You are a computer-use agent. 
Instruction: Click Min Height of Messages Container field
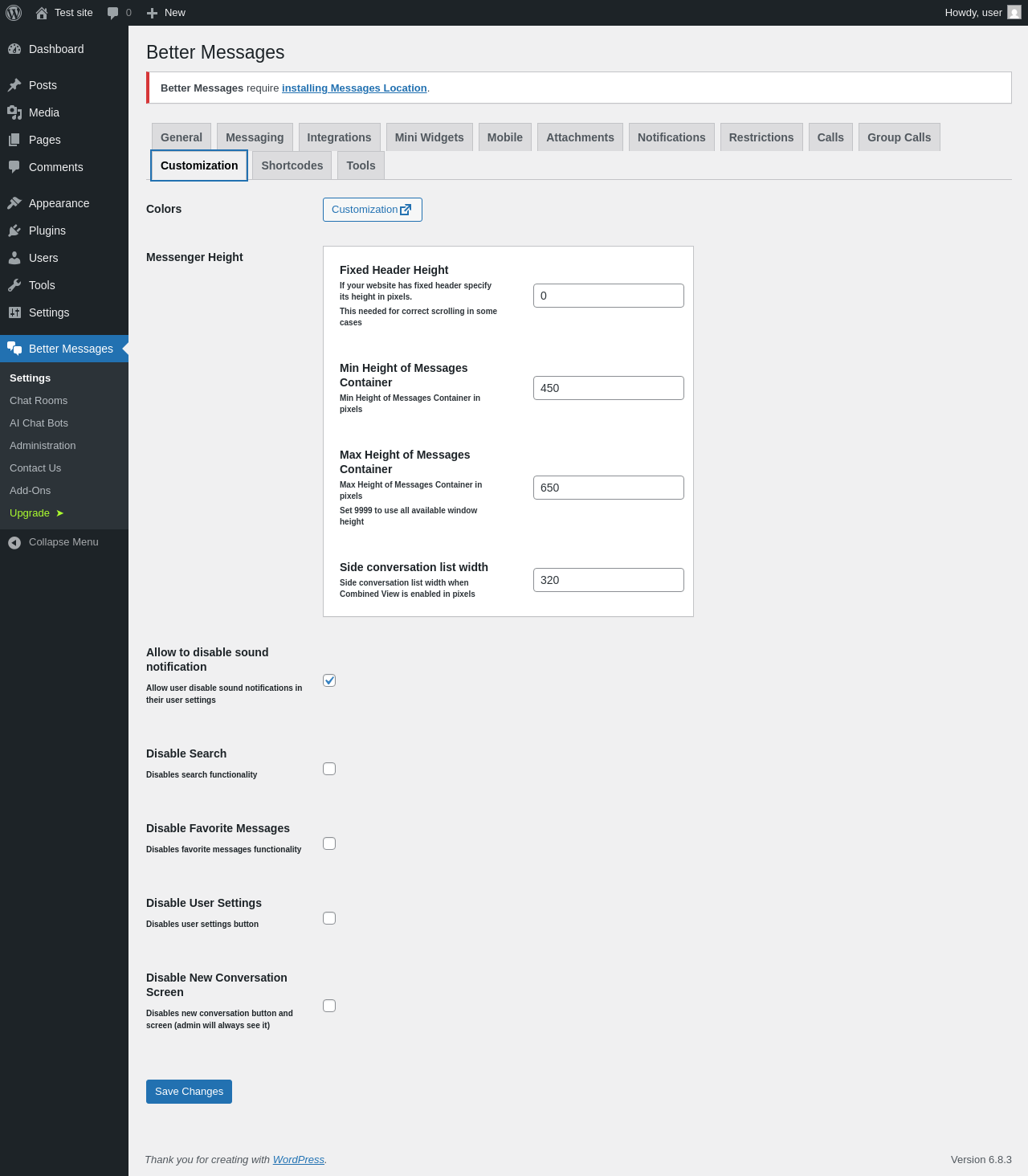click(x=609, y=388)
